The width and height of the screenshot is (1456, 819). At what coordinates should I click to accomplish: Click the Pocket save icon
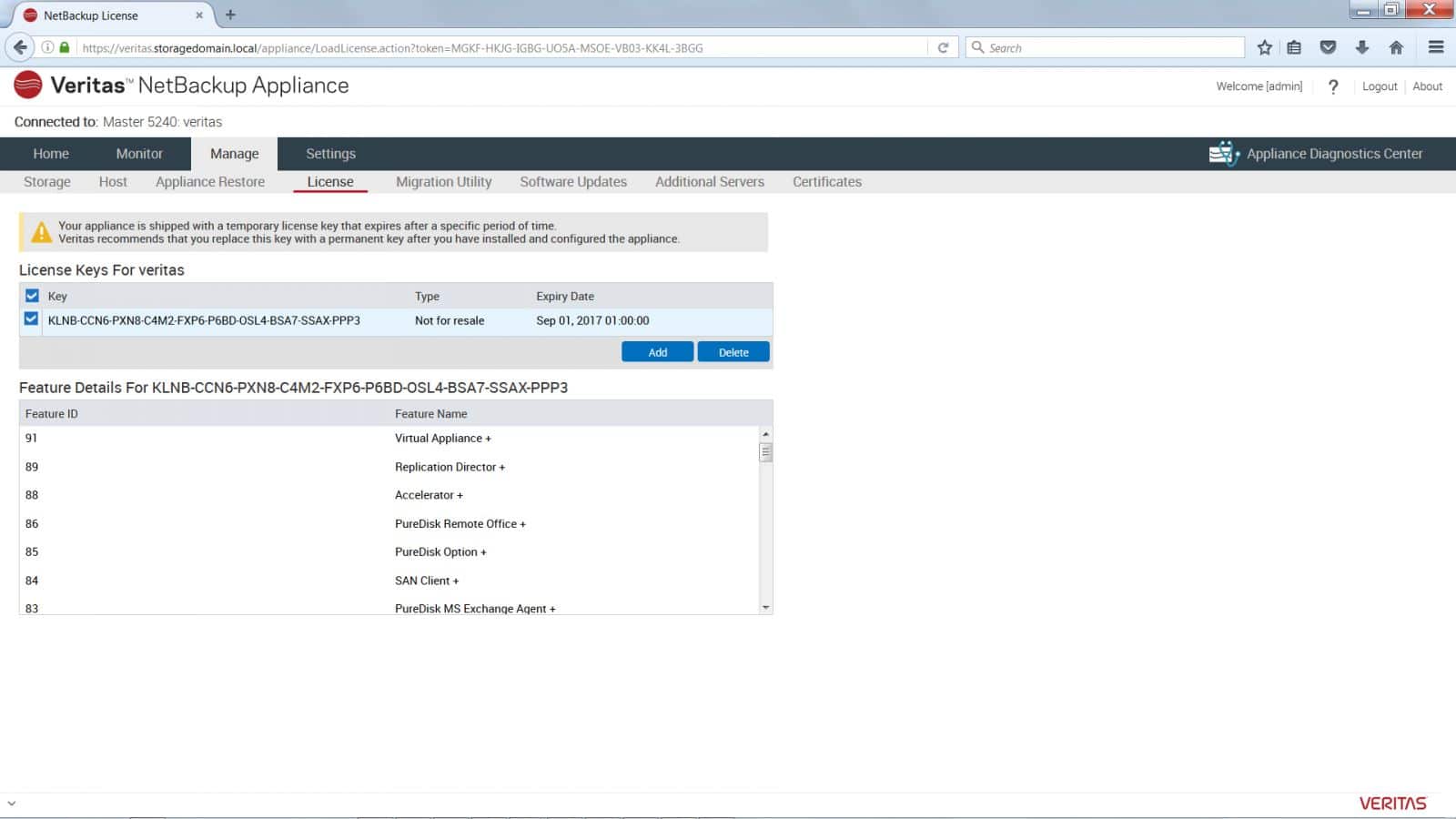[x=1328, y=47]
